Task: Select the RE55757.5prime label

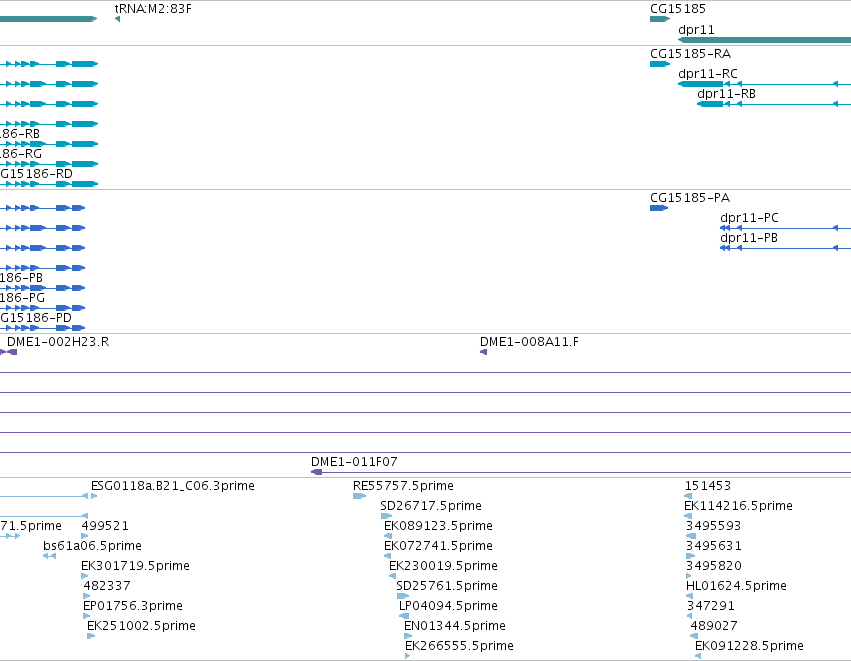Action: click(403, 486)
